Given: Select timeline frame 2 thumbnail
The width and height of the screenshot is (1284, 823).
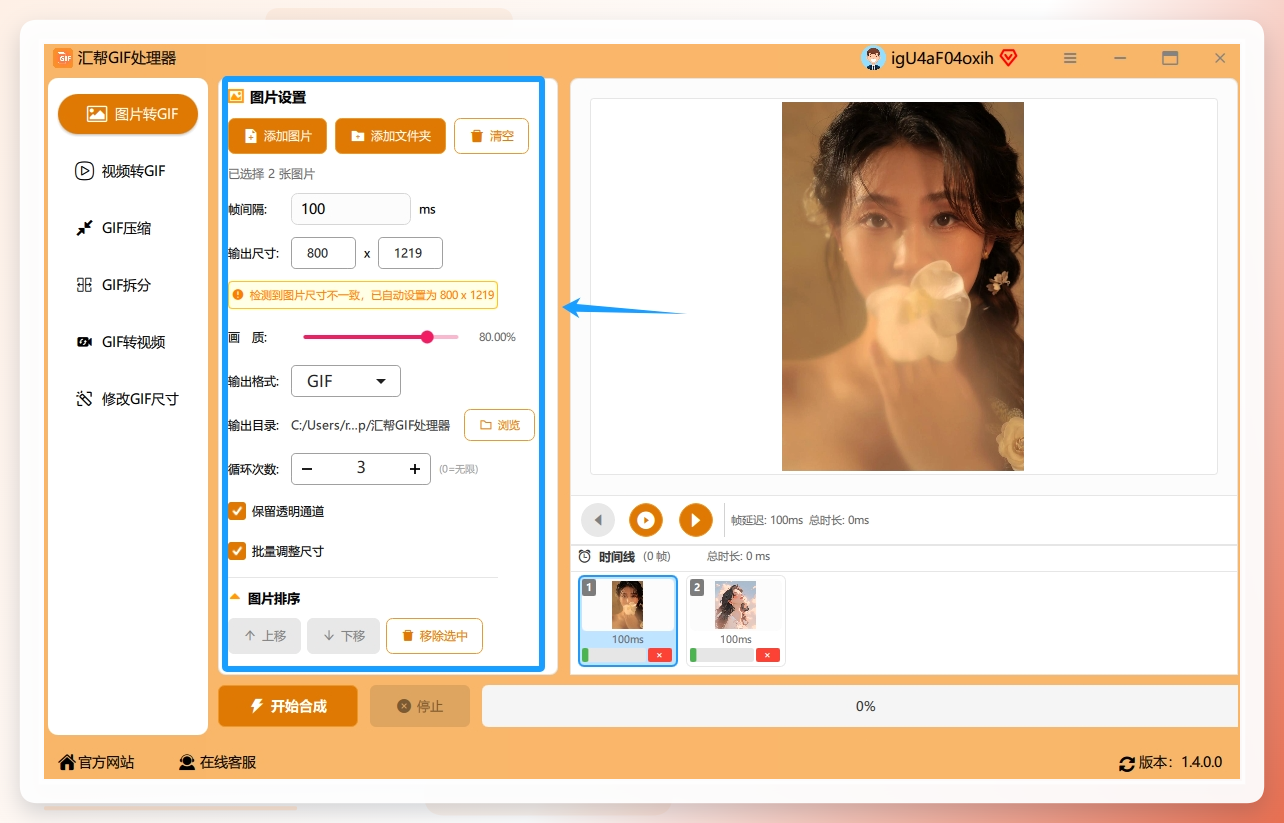Looking at the screenshot, I should (x=736, y=605).
